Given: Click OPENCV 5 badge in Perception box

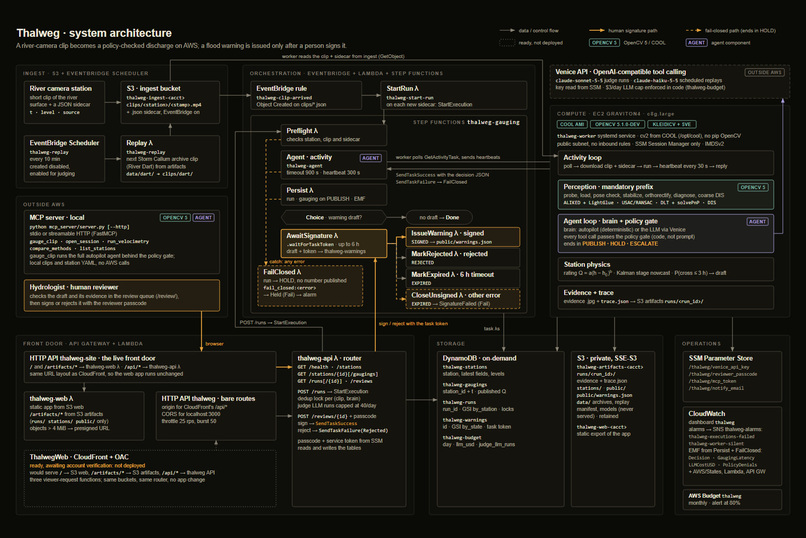Looking at the screenshot, I should pyautogui.click(x=753, y=188).
